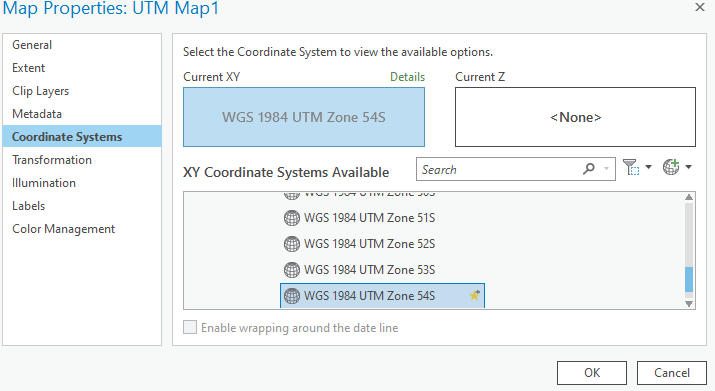Go to the Metadata page
This screenshot has height=391, width=715.
point(82,114)
